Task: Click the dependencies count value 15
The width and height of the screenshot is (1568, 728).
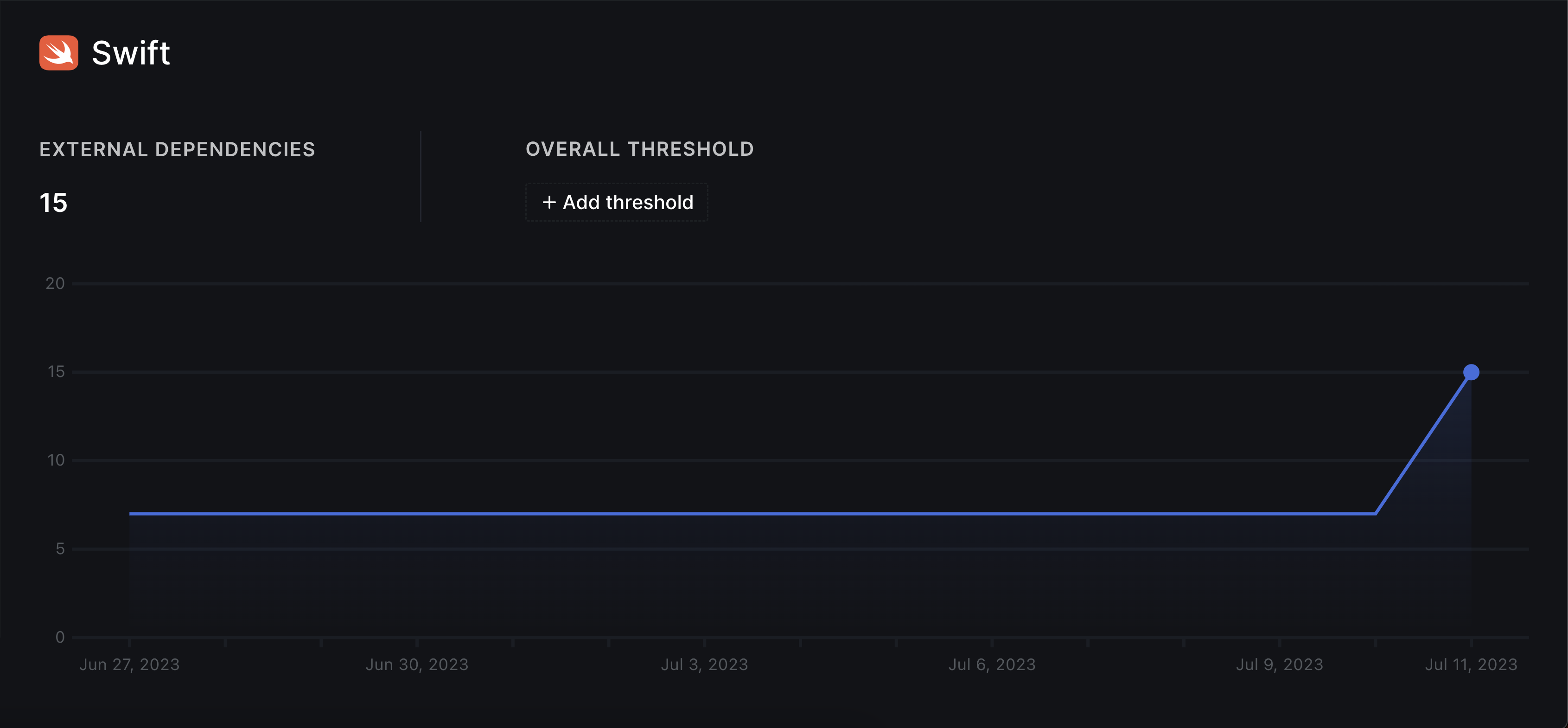Action: click(x=53, y=203)
